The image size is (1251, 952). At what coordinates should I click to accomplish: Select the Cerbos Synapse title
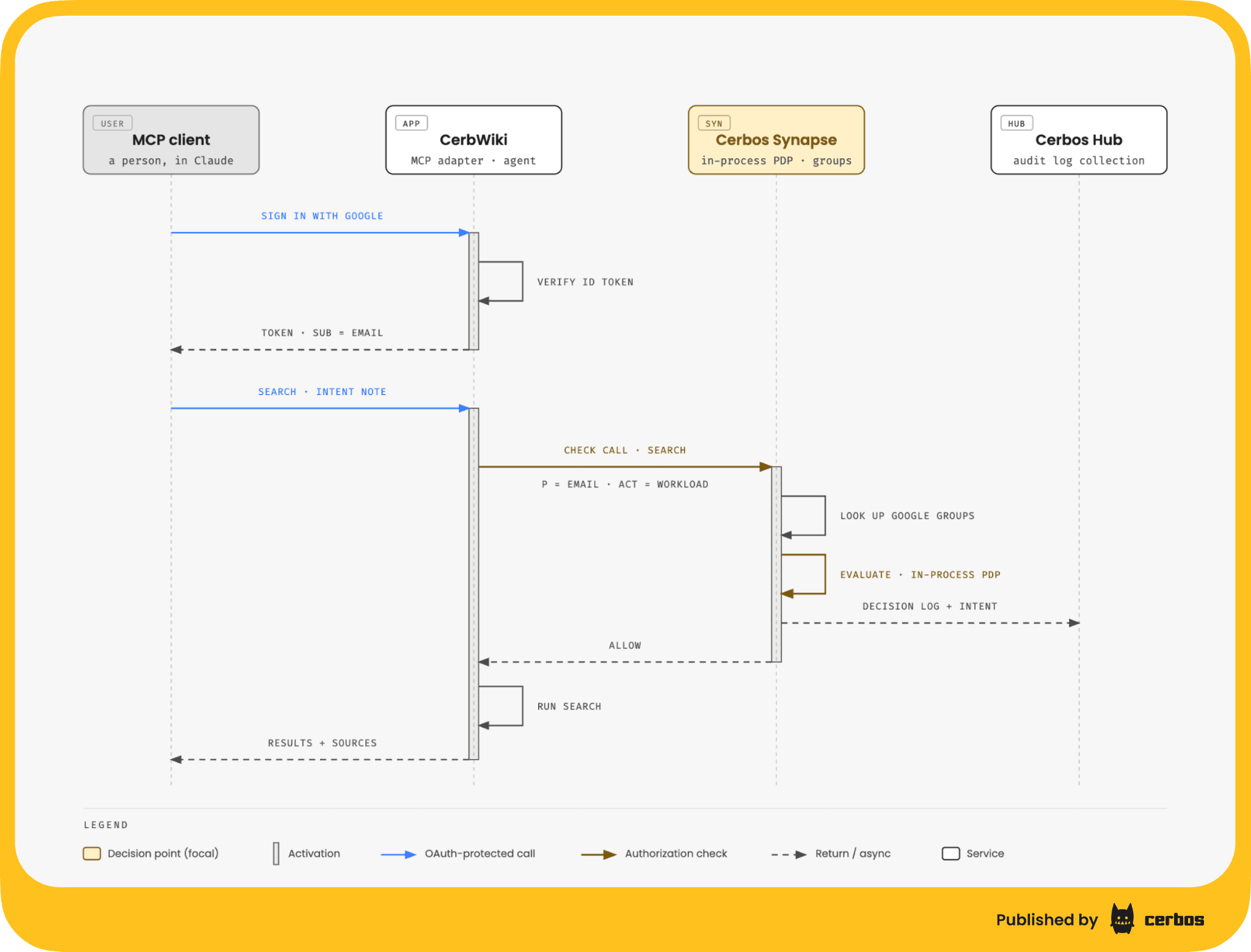(x=776, y=140)
